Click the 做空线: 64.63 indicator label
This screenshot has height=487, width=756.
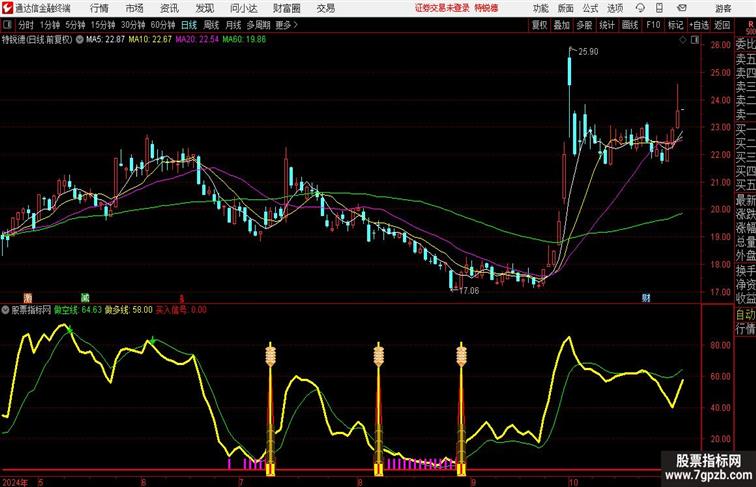click(78, 310)
